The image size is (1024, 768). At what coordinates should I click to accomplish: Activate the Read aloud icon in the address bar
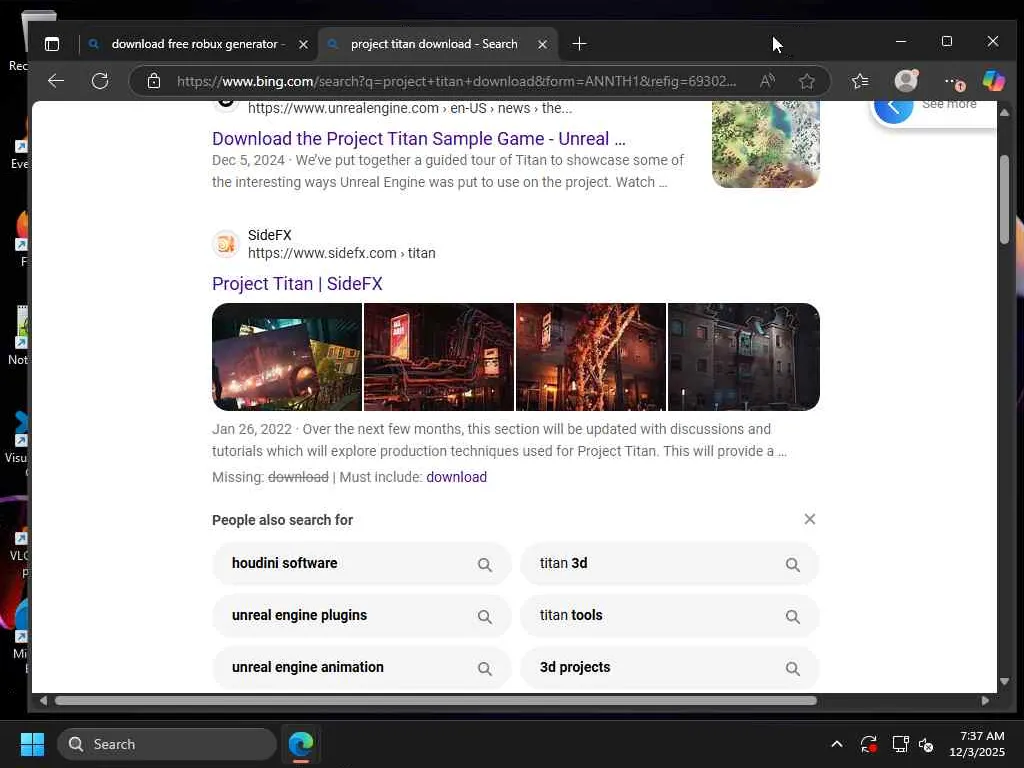point(767,81)
